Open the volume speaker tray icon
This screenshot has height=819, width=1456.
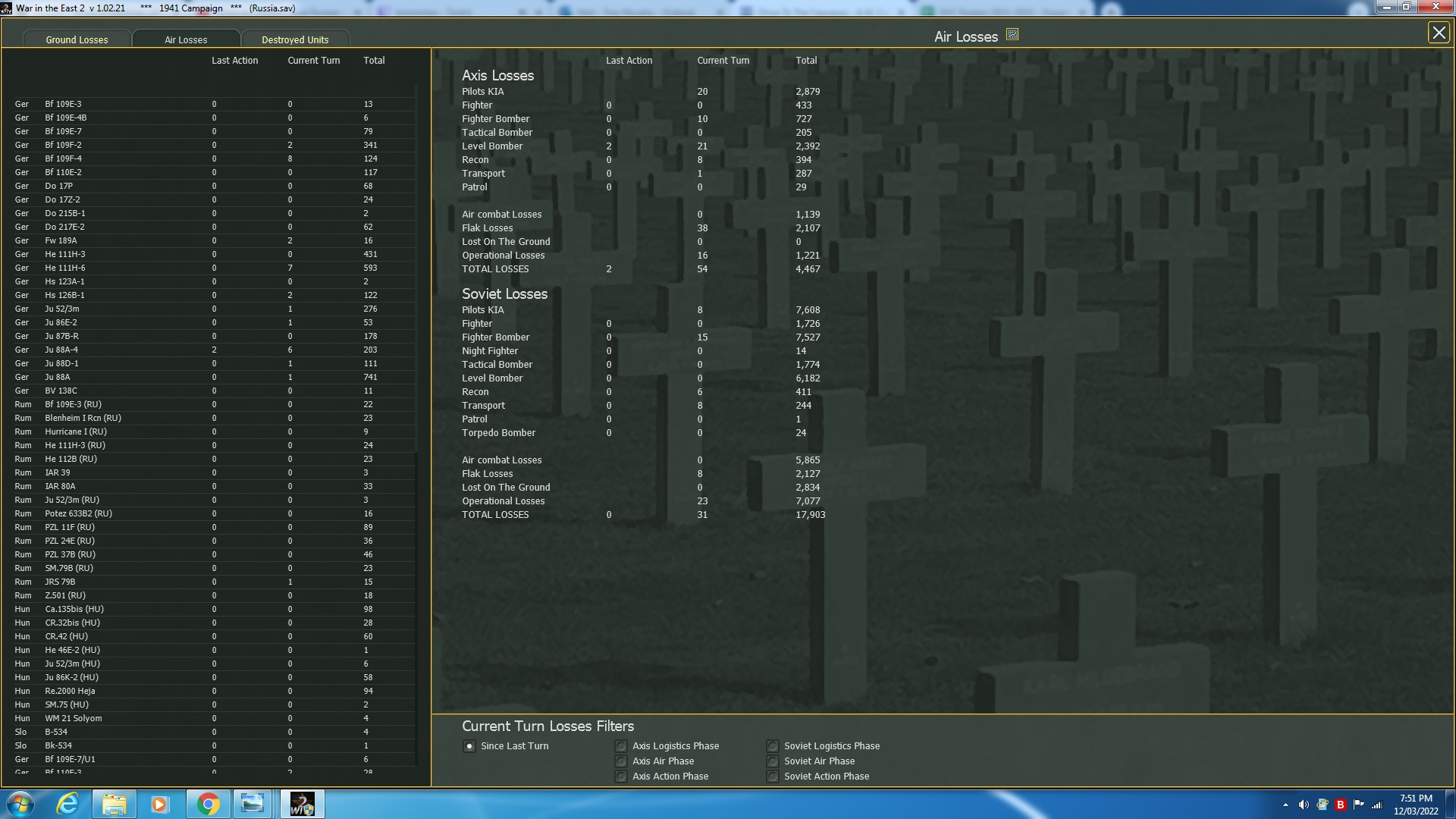tap(1304, 805)
